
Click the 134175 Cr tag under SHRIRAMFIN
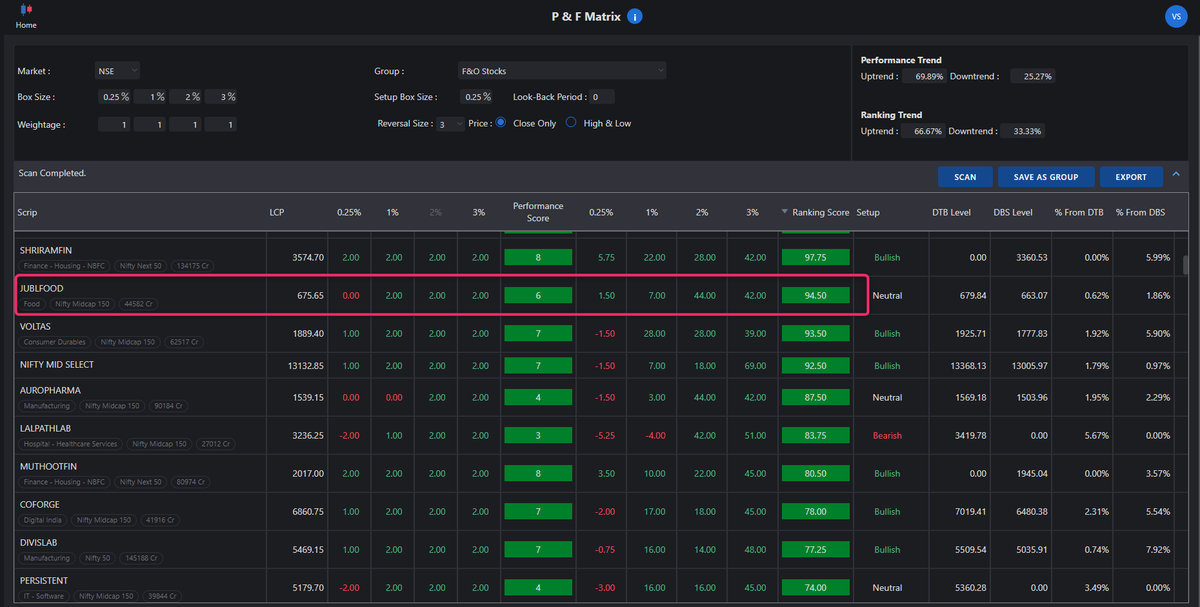point(190,266)
